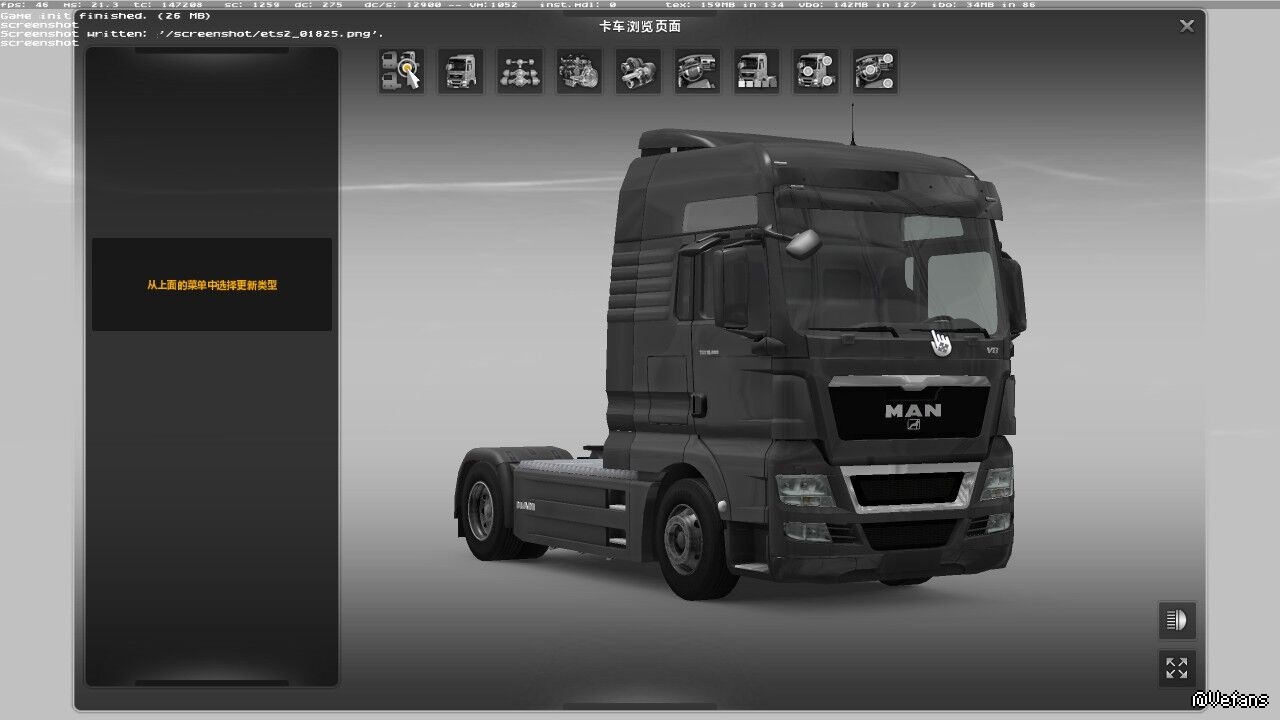Select the interior dashboard upgrade icon

point(697,71)
